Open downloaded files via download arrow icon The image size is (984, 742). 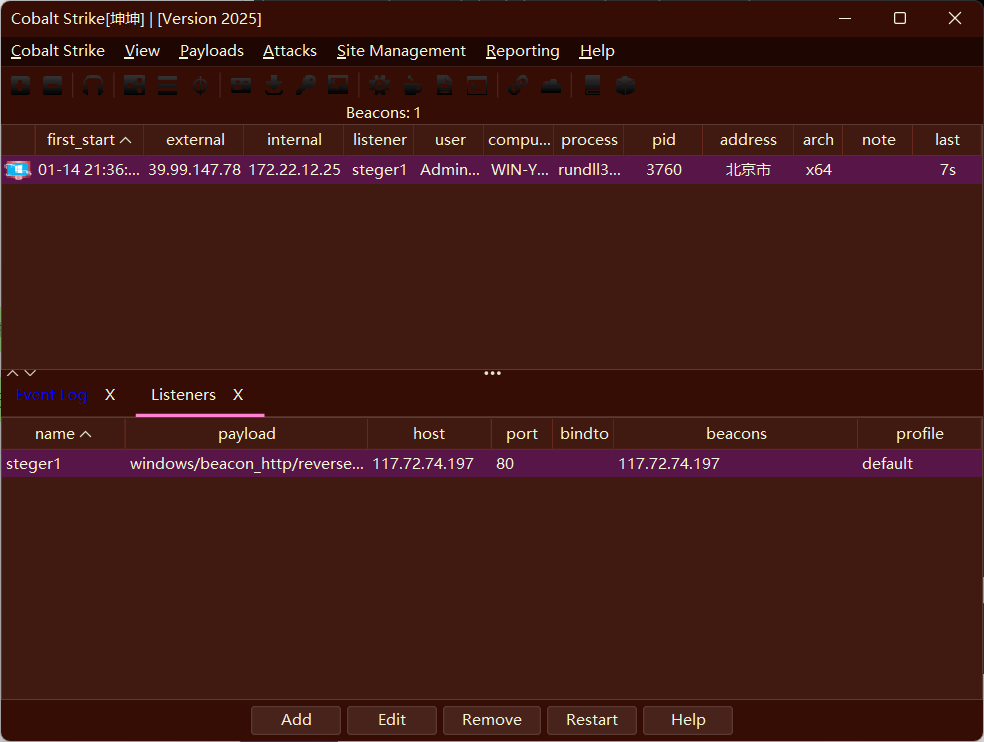click(x=273, y=86)
